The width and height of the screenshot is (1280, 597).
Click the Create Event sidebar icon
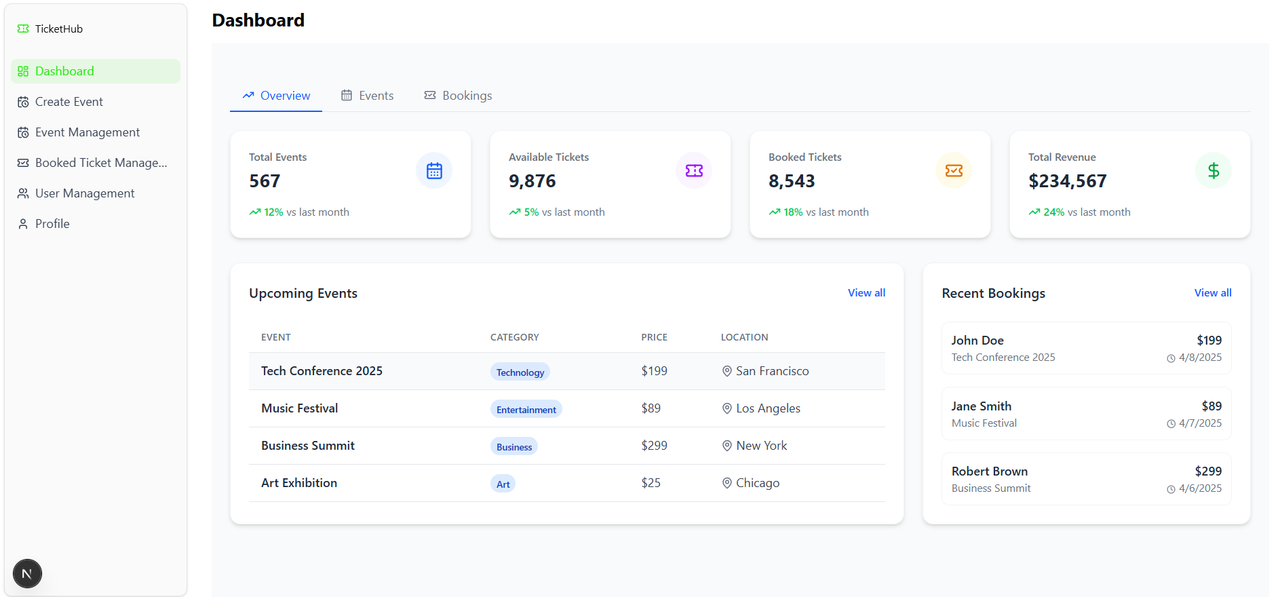point(23,102)
